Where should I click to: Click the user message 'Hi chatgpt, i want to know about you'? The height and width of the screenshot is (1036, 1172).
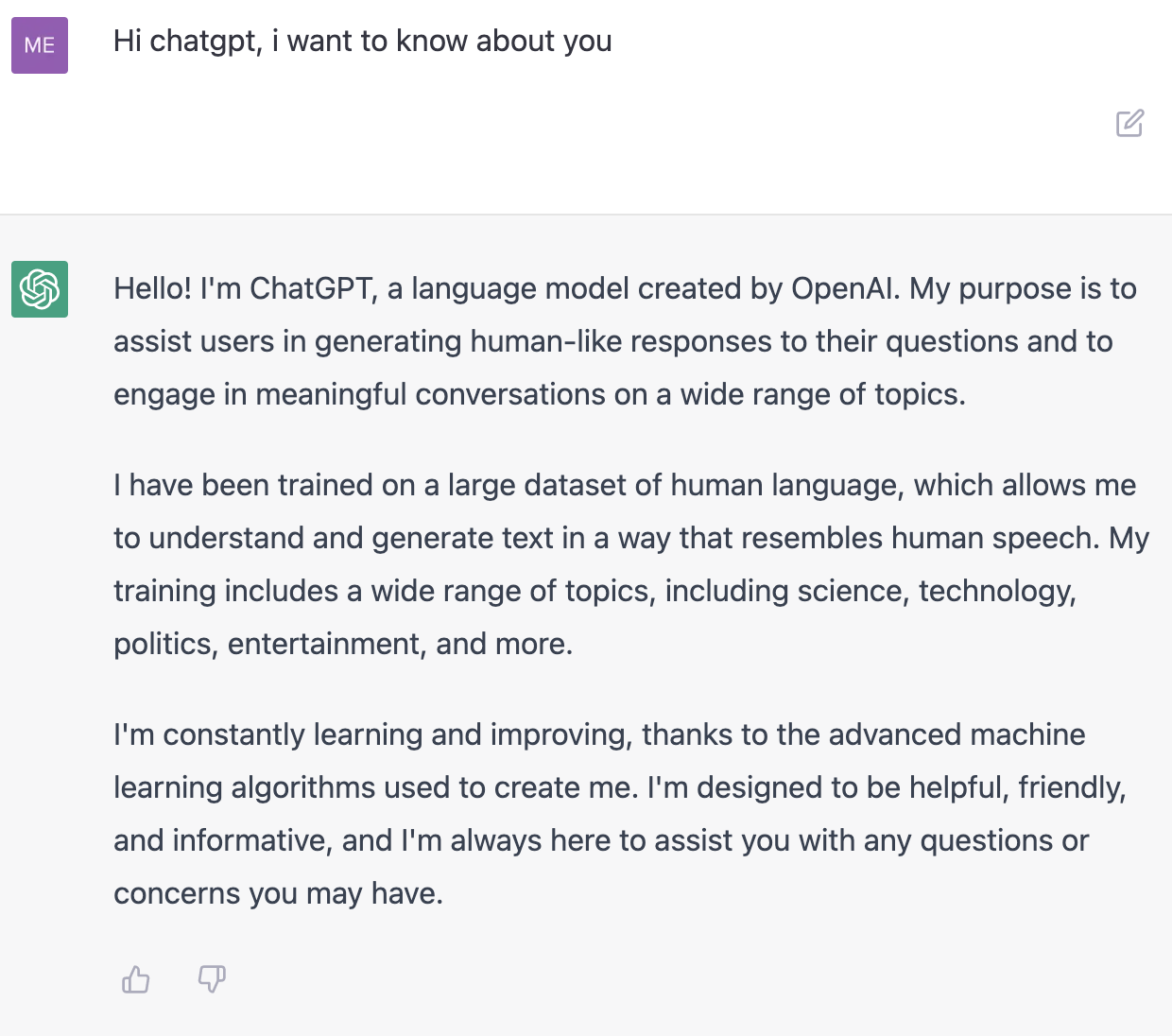coord(362,41)
